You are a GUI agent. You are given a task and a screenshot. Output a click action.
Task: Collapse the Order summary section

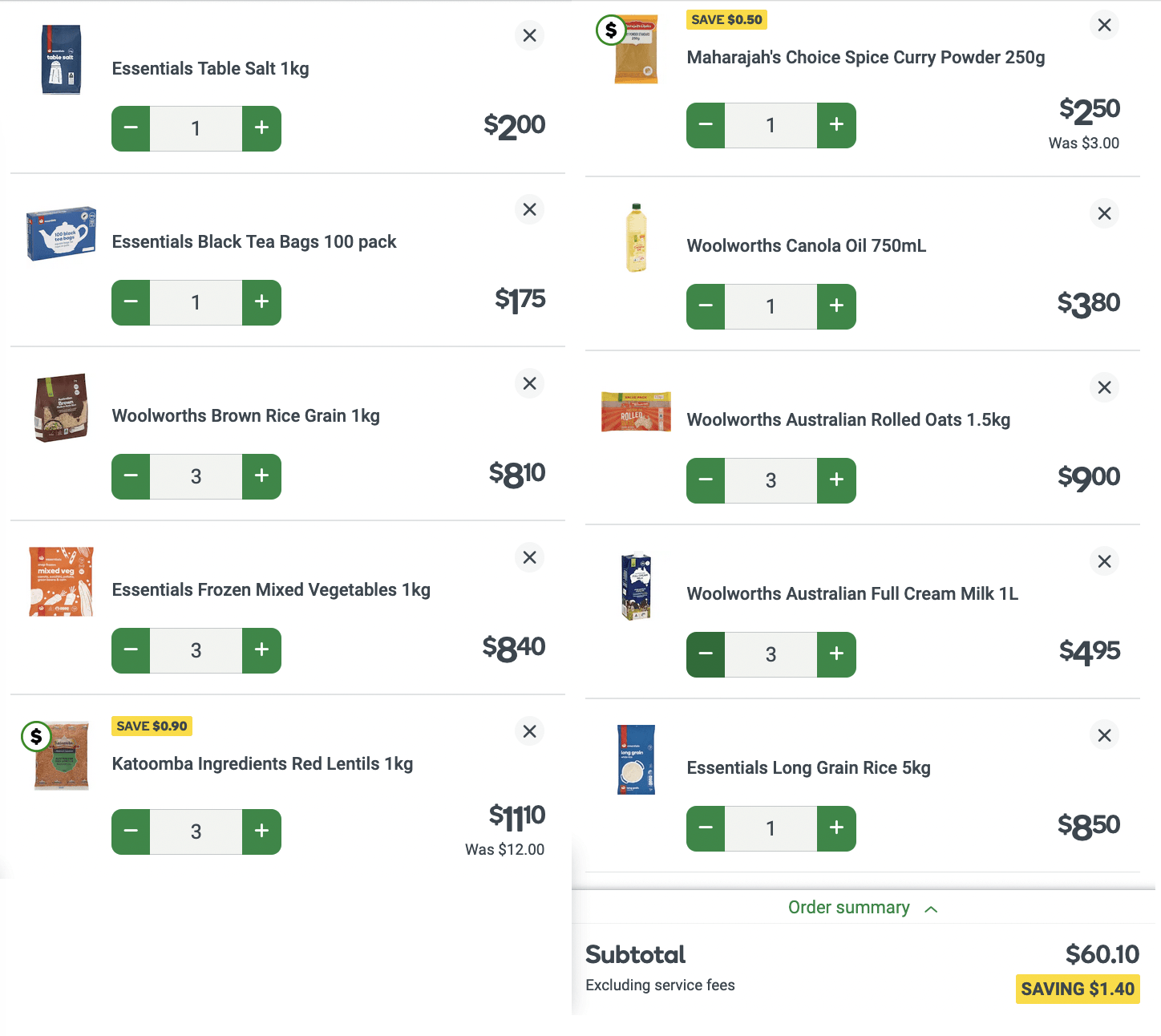(849, 908)
